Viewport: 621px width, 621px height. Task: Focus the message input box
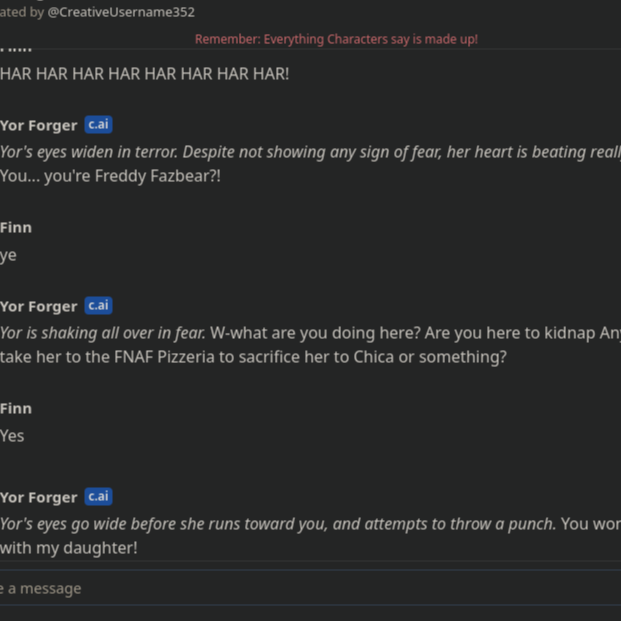(x=300, y=588)
